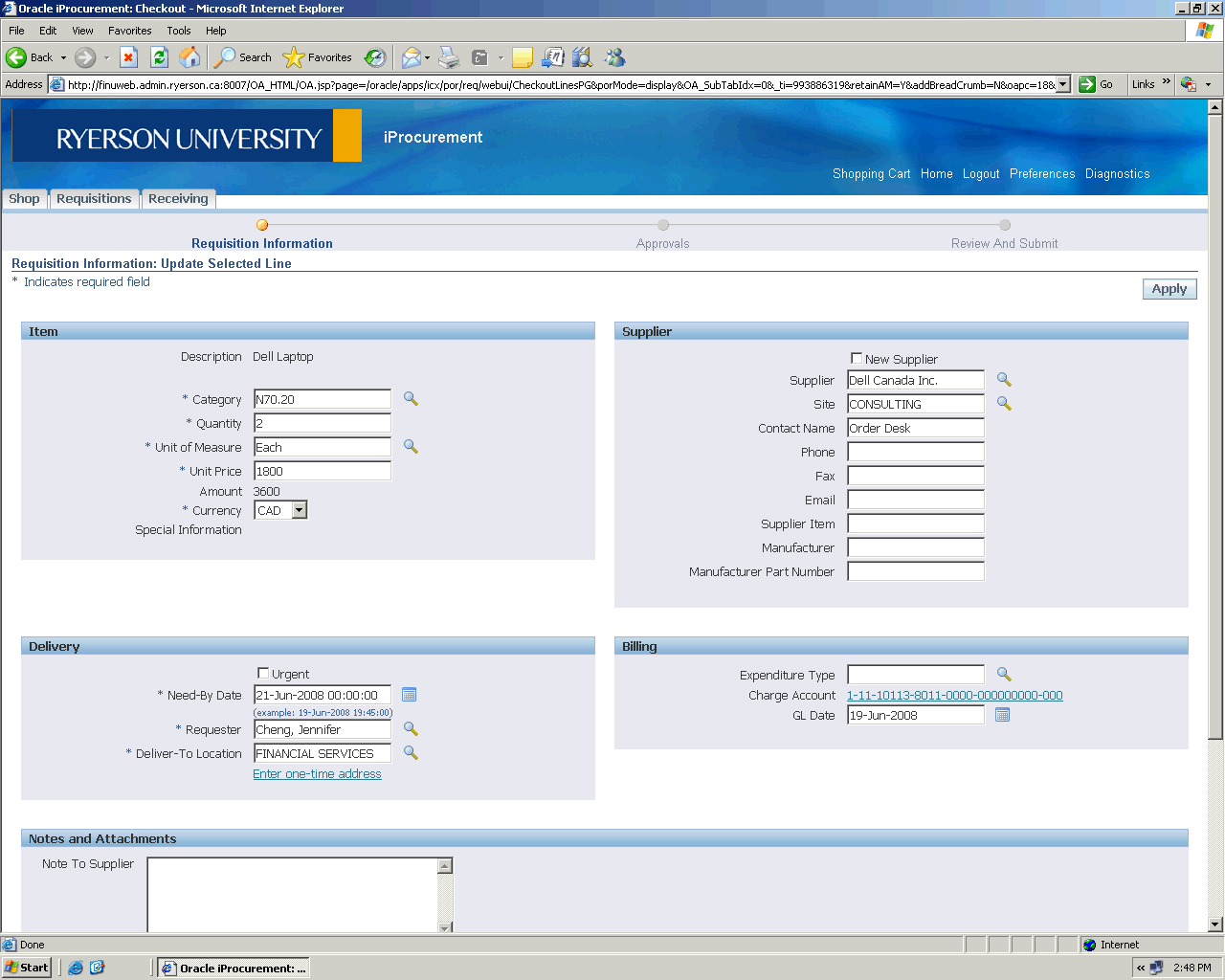Expand the Currency dropdown

(x=299, y=510)
